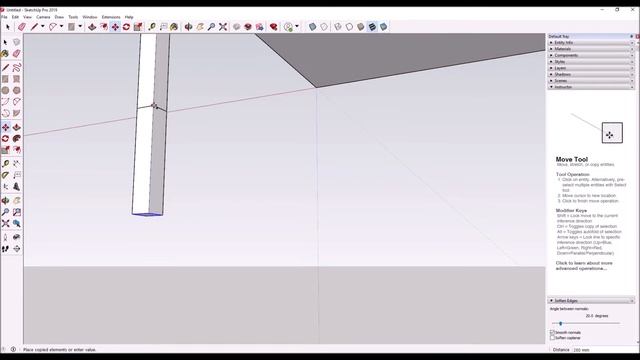
Task: Open the Help menu
Action: (129, 17)
